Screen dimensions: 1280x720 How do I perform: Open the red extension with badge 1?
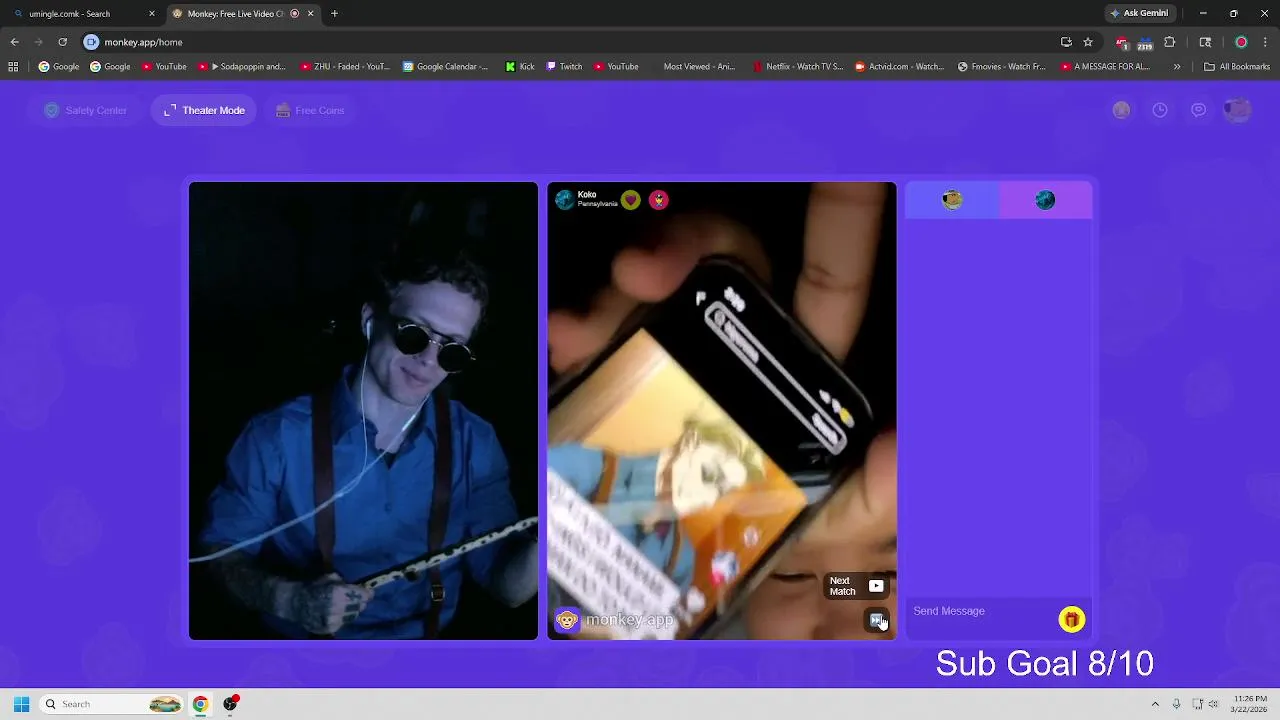pyautogui.click(x=1122, y=42)
